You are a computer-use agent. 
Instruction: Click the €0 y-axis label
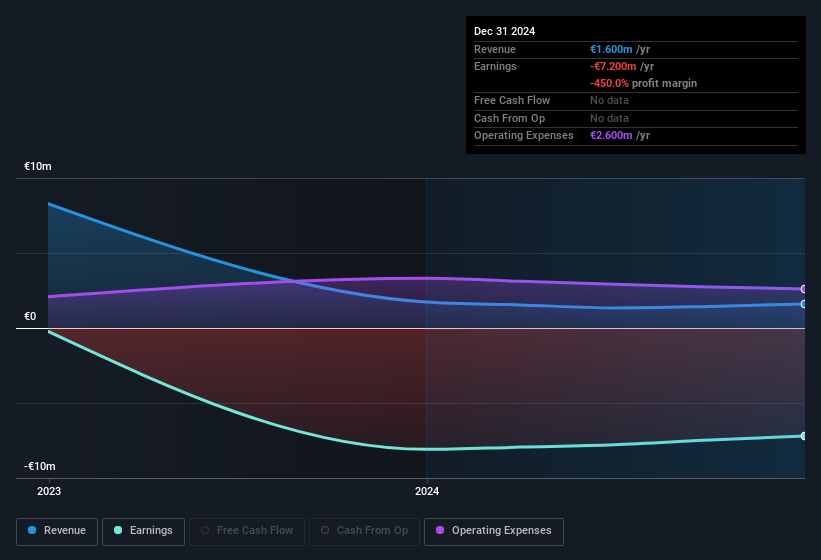30,316
